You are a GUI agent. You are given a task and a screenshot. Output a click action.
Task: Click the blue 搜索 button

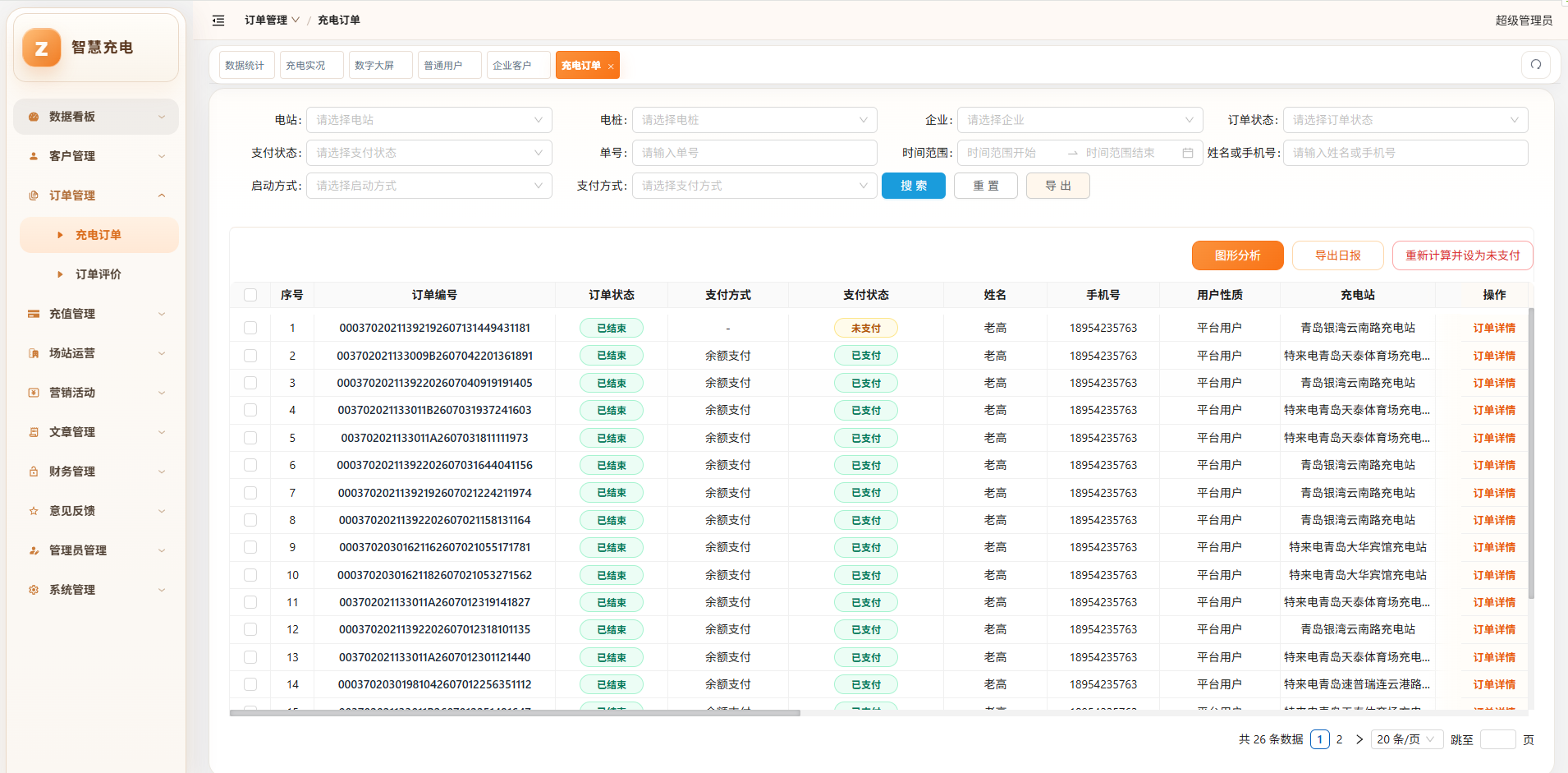tap(914, 186)
